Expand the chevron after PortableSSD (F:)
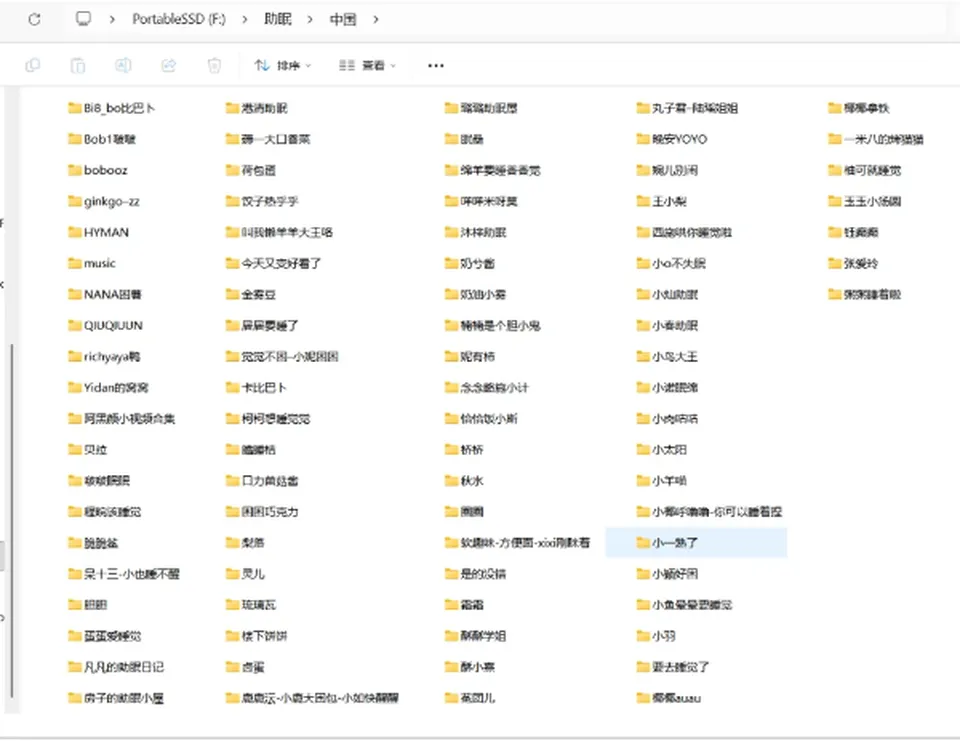960x741 pixels. 245,20
